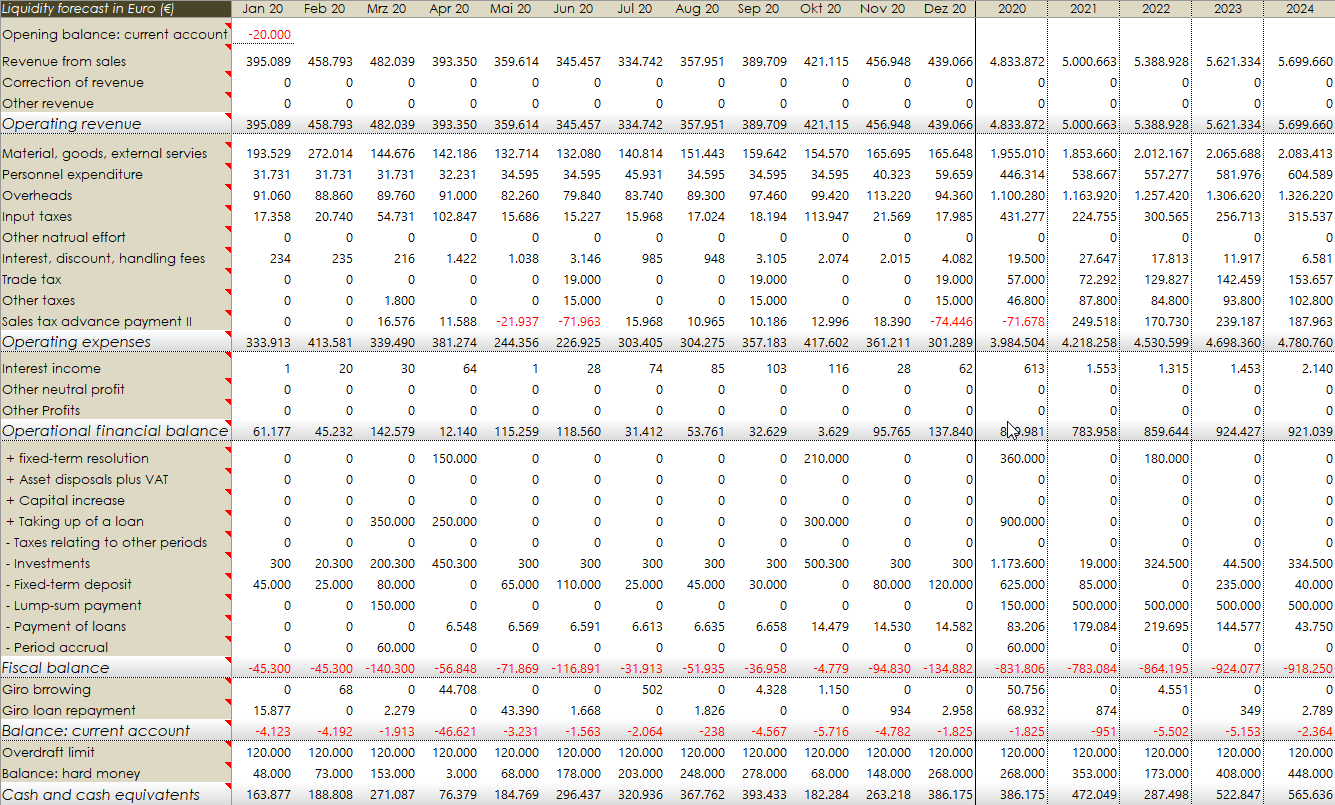Screen dimensions: 1335x805
Task: Click 'Operational financial balance' subtotal label
Action: click(115, 431)
